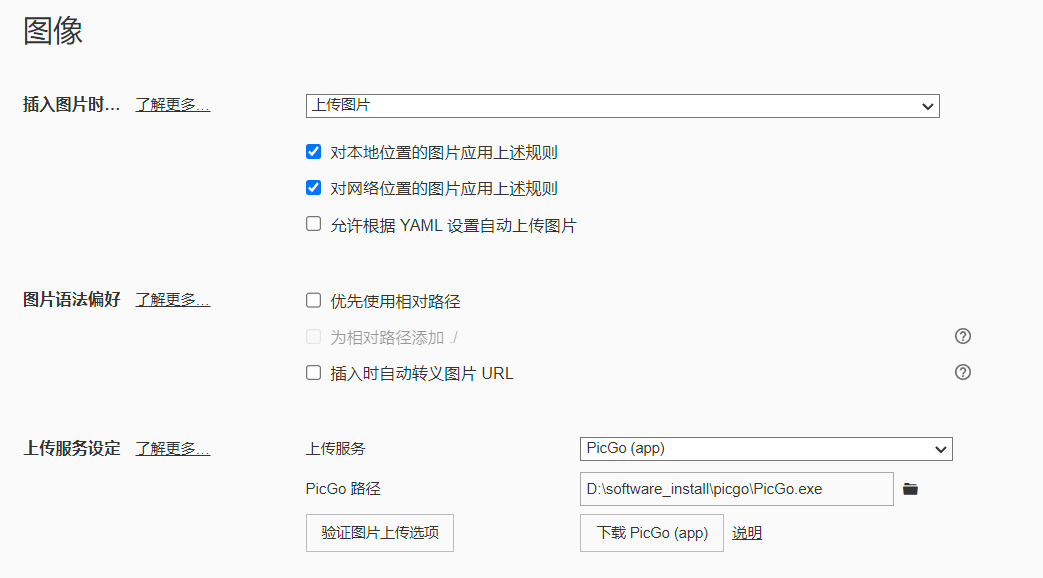The image size is (1043, 578).
Task: Click the 下载 PicGo (app) button
Action: (651, 532)
